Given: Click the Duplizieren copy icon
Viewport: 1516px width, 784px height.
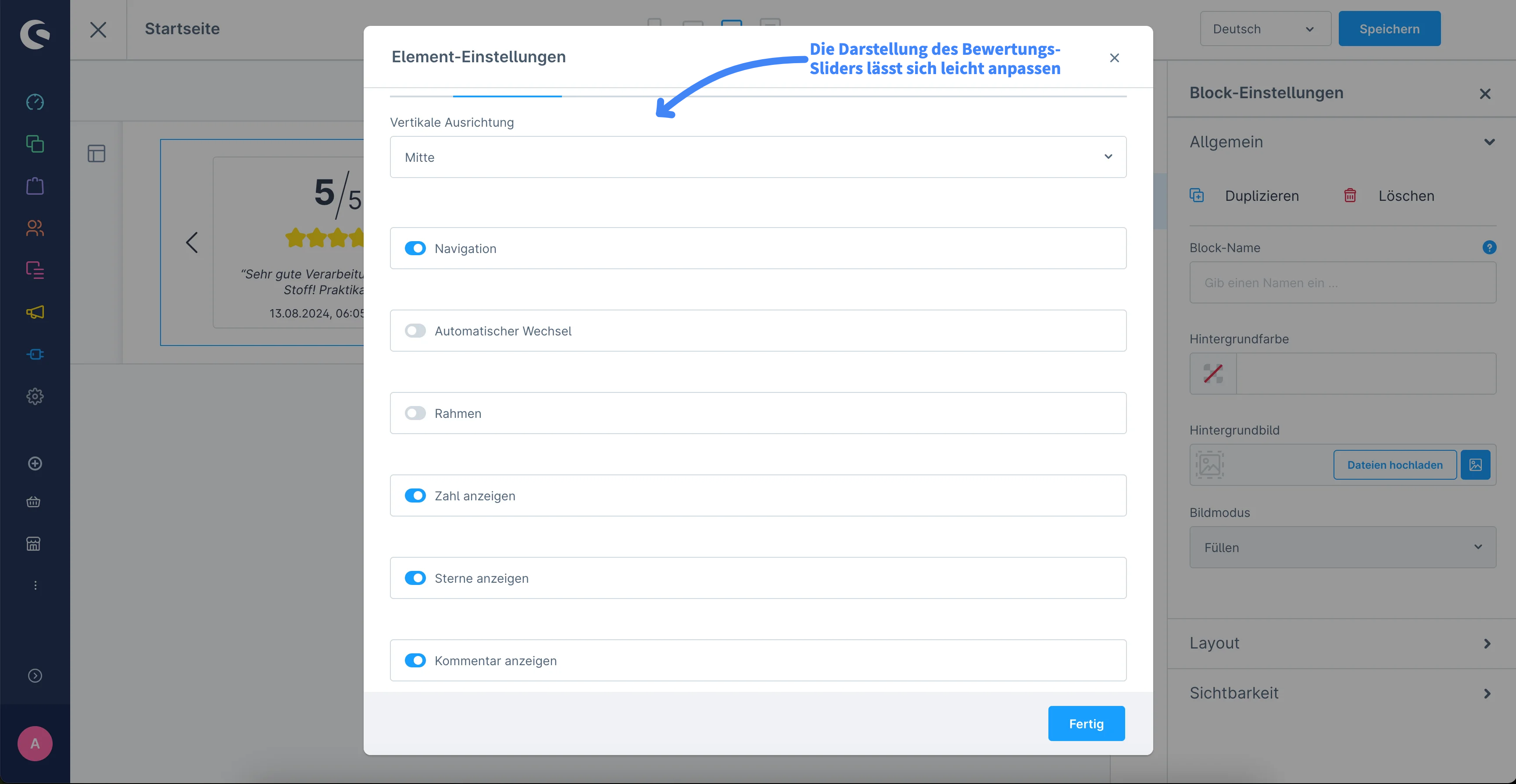Looking at the screenshot, I should [1197, 195].
